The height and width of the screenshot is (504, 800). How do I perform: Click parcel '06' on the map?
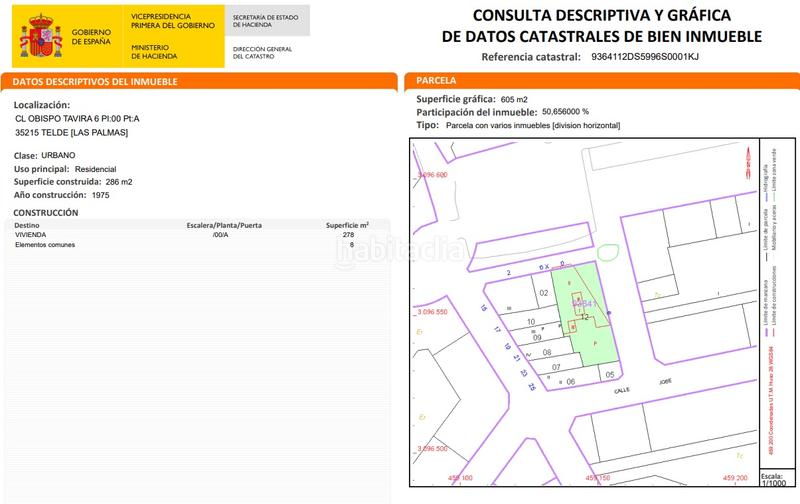coord(570,381)
